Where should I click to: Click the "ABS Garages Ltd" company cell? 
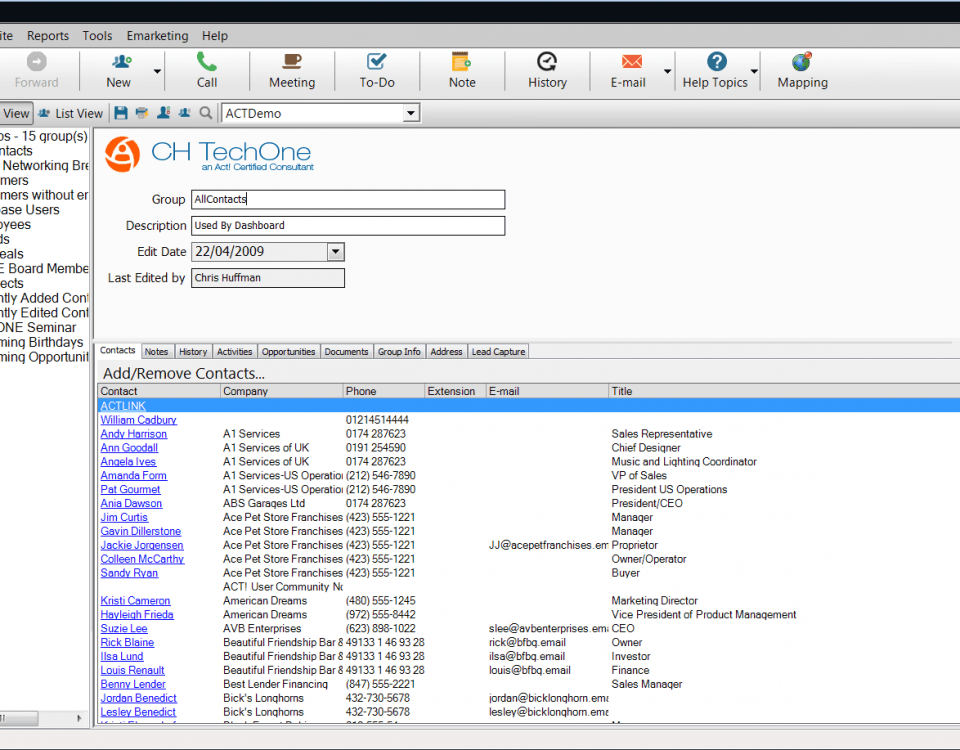coord(264,503)
